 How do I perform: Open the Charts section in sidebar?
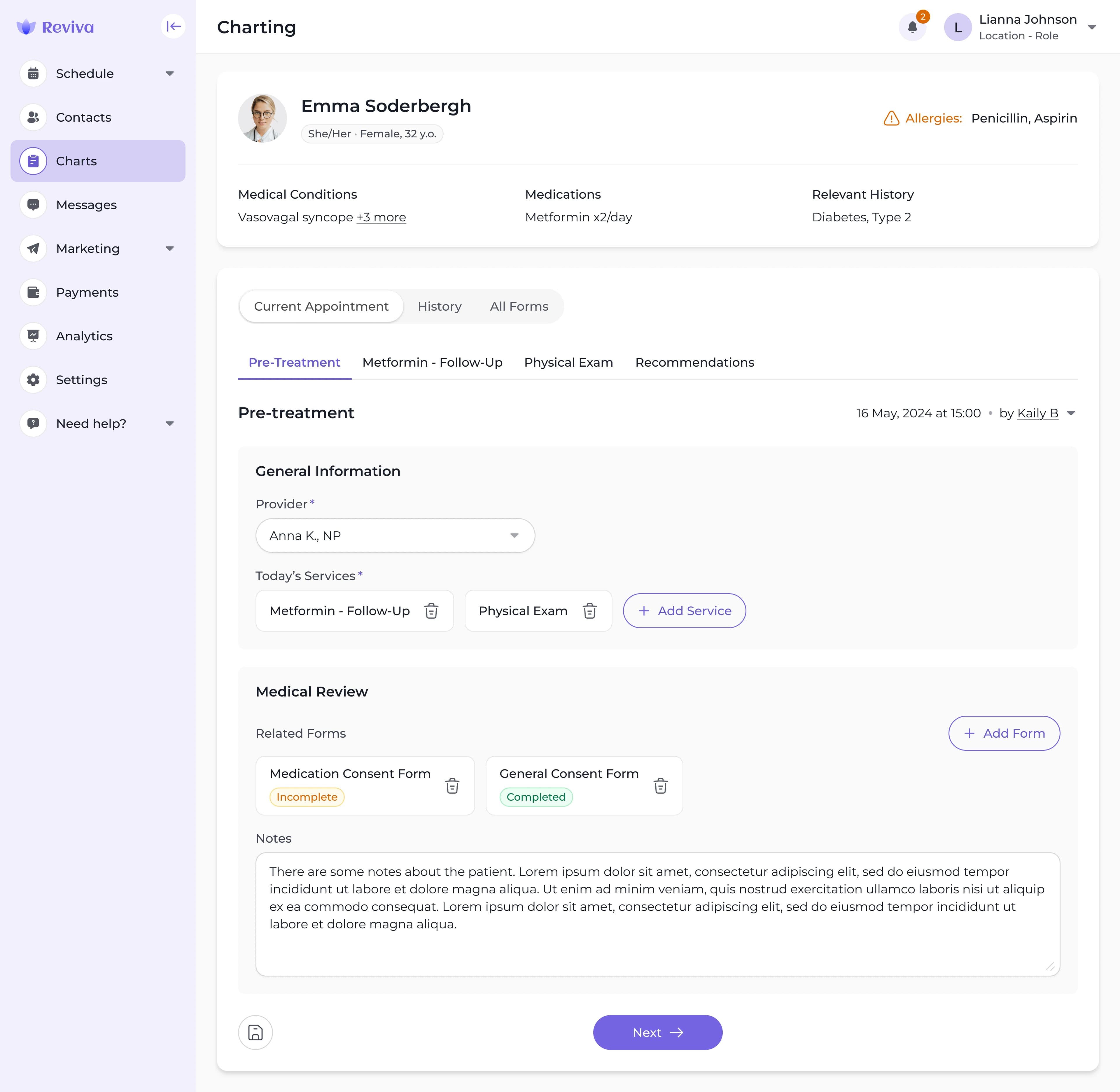(x=76, y=161)
